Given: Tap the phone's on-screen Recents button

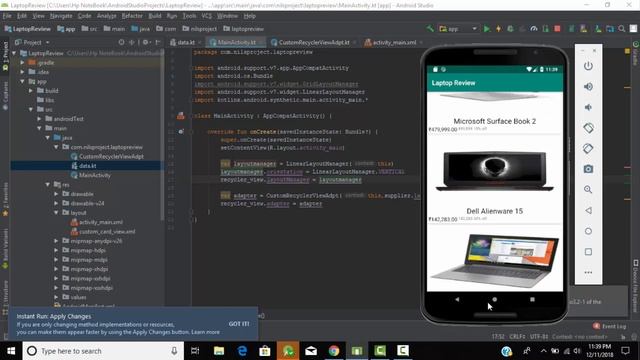Looking at the screenshot, I should (532, 299).
